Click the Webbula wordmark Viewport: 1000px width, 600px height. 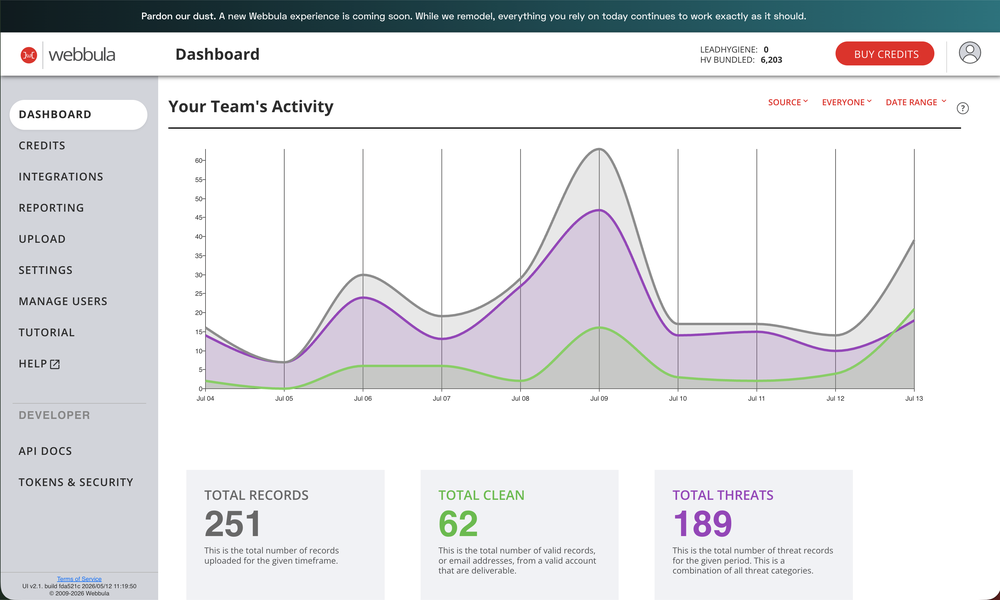(x=82, y=55)
